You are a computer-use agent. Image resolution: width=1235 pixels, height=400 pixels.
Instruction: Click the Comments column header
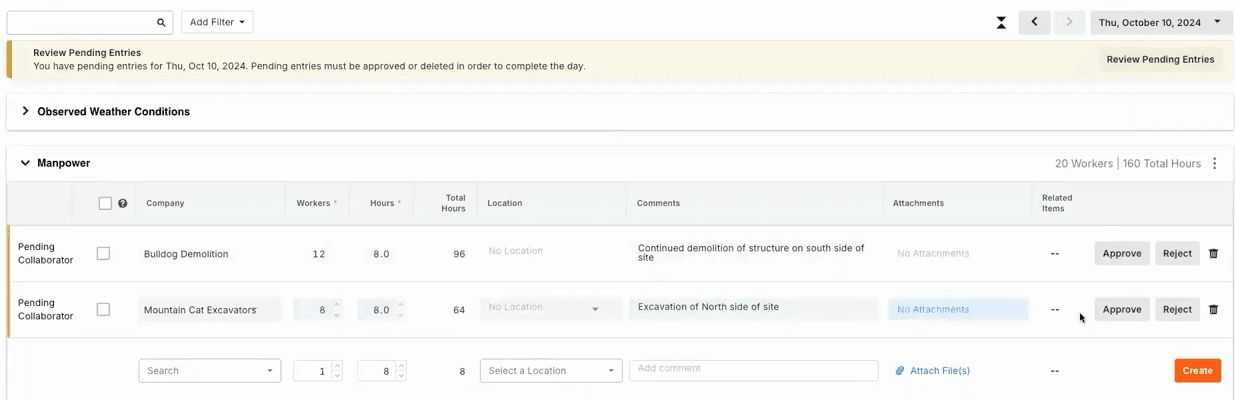point(658,203)
